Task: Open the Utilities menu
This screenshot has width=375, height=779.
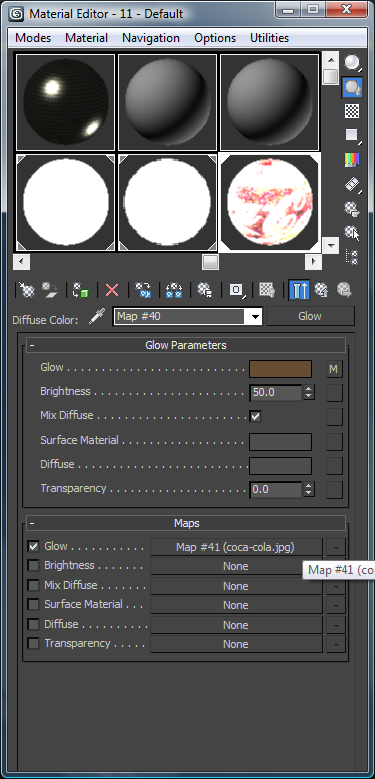Action: point(270,38)
